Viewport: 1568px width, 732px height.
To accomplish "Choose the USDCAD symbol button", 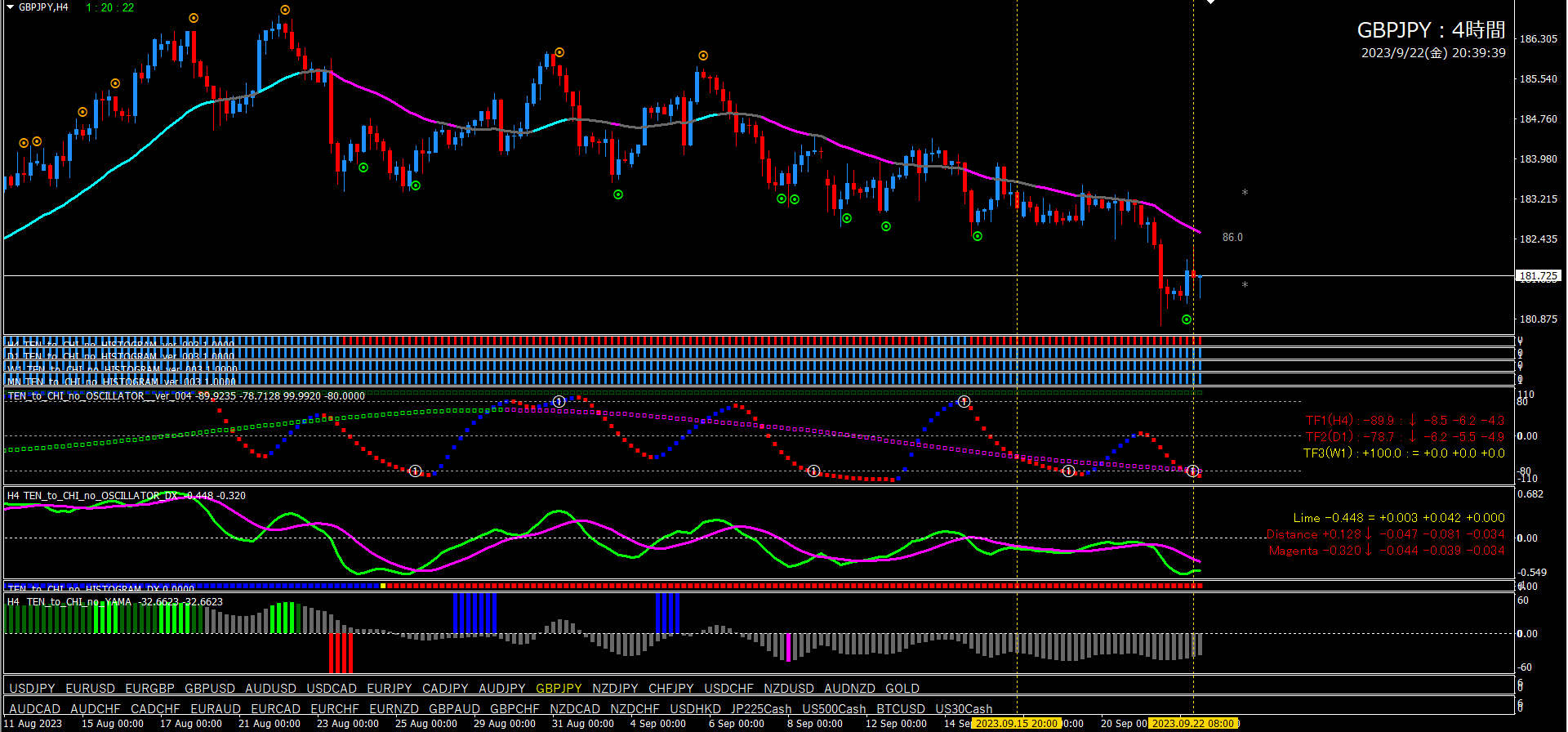I will click(x=332, y=689).
